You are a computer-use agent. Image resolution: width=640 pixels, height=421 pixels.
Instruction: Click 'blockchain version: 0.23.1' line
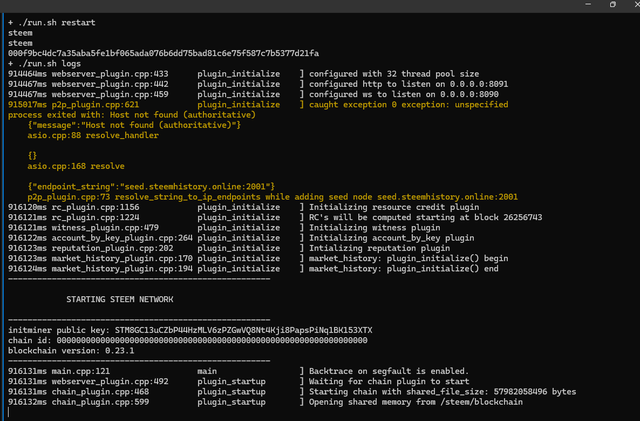[x=71, y=350]
